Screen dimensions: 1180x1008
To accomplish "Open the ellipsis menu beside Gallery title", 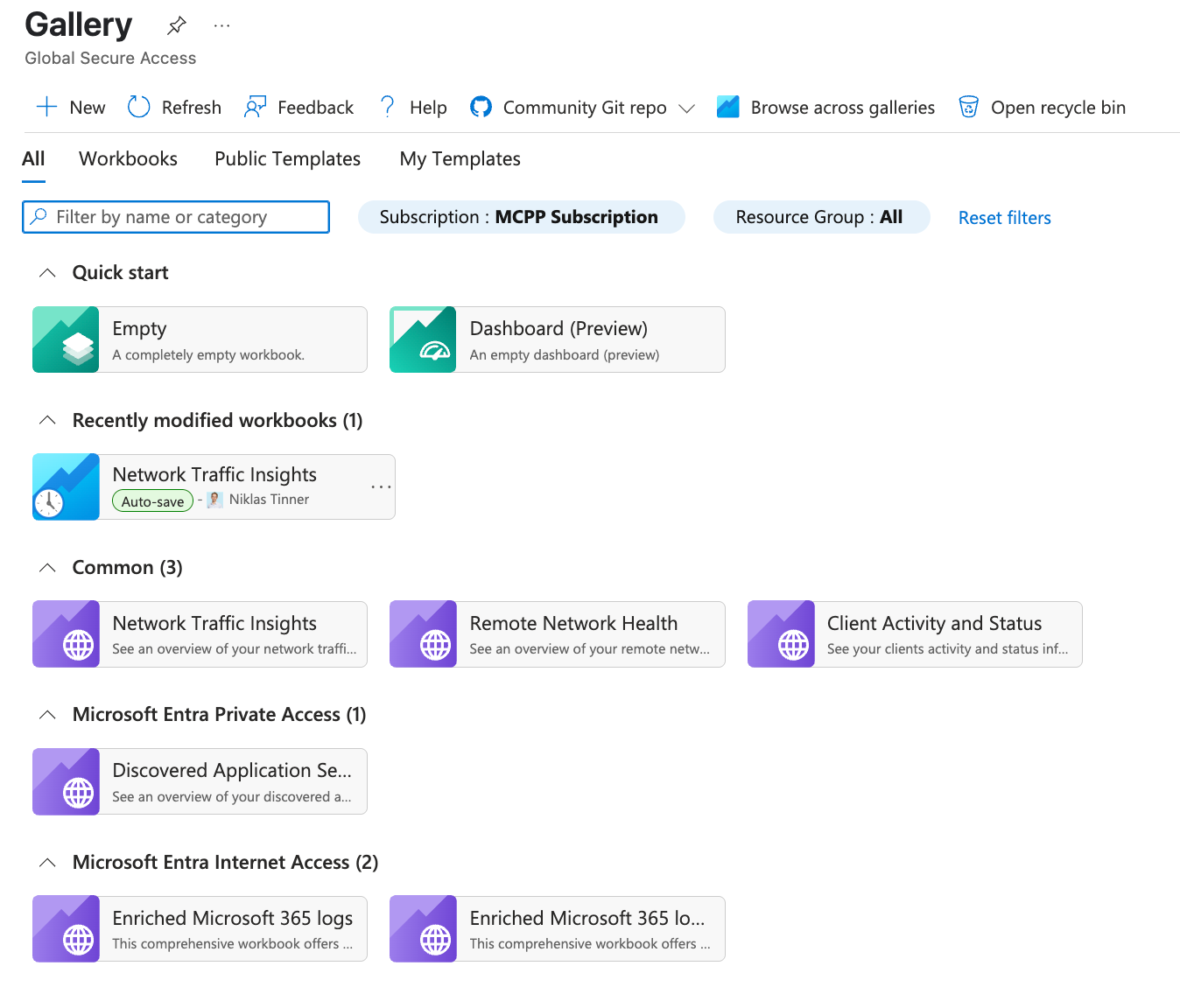I will click(222, 25).
